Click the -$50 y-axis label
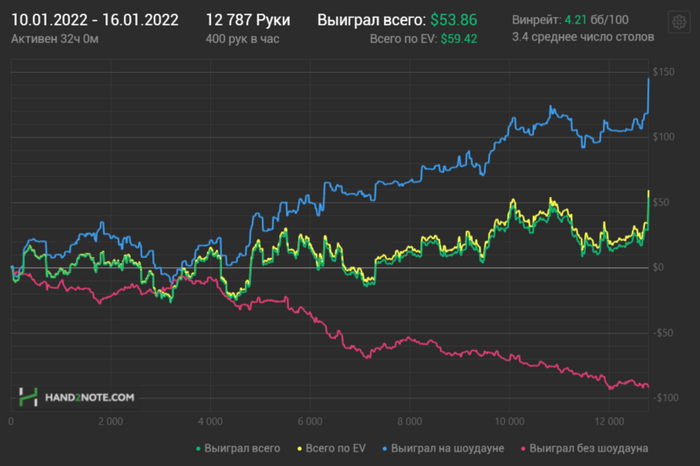This screenshot has width=700, height=466. tap(662, 333)
